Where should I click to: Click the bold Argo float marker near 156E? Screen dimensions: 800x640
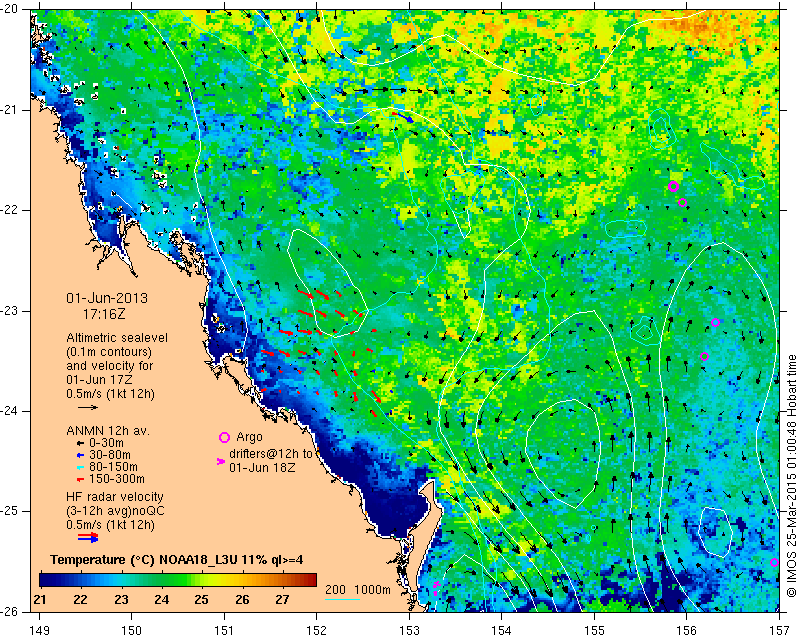(x=673, y=186)
